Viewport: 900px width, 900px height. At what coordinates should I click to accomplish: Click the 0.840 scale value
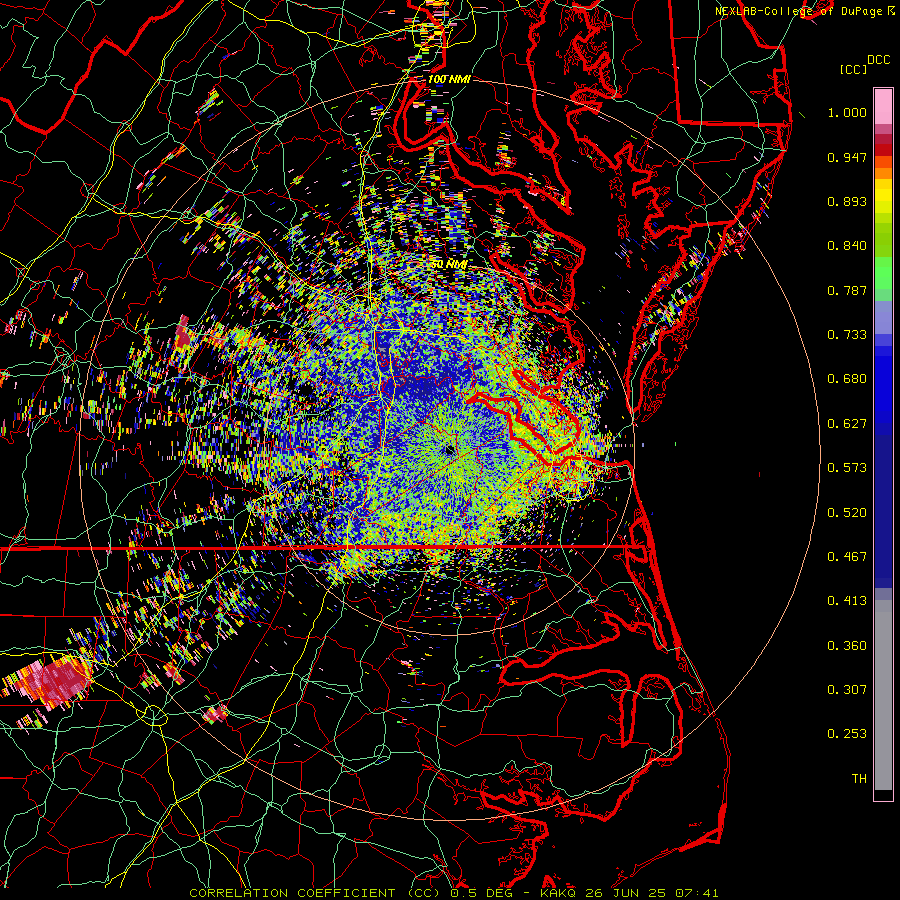click(847, 246)
